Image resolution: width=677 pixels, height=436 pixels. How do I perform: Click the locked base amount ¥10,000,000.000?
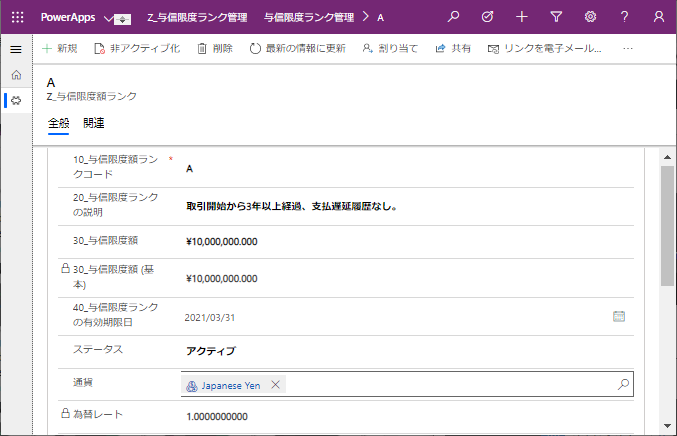pyautogui.click(x=222, y=279)
